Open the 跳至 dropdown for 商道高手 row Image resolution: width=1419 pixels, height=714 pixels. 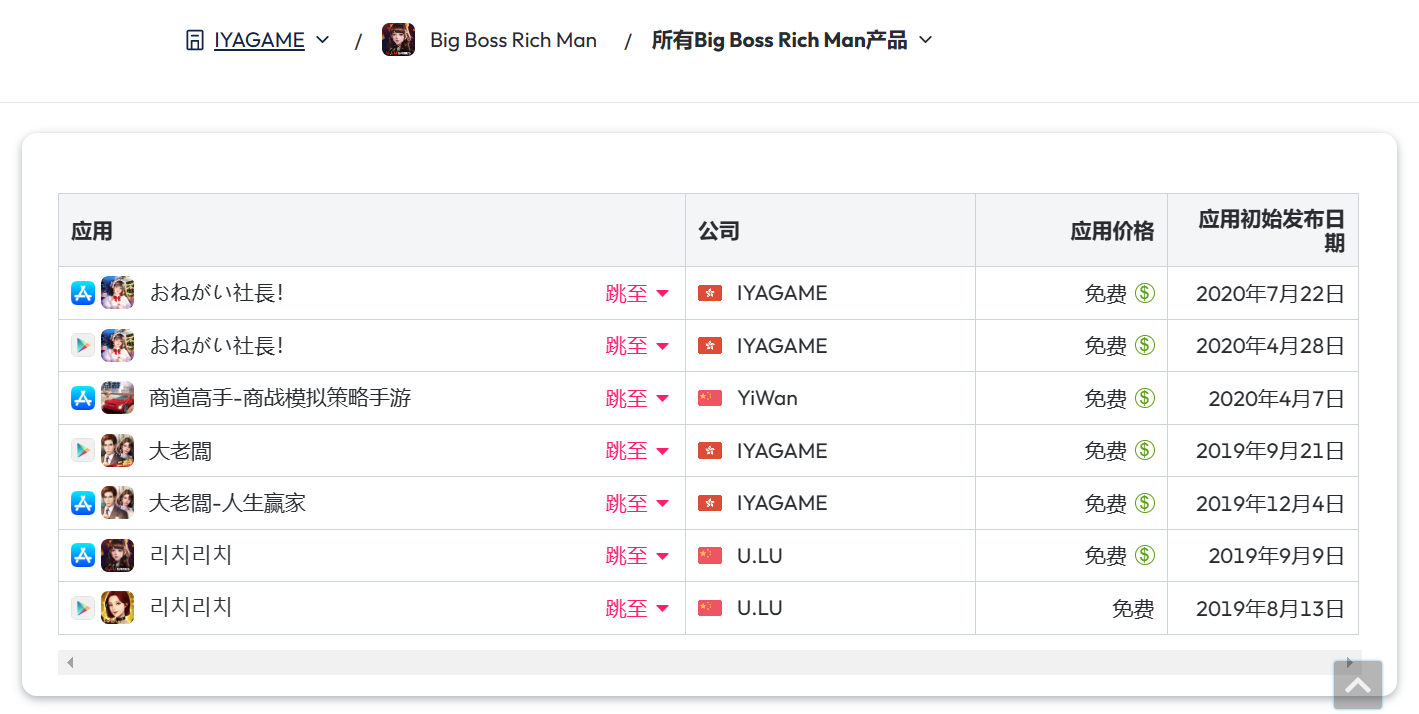tap(637, 398)
